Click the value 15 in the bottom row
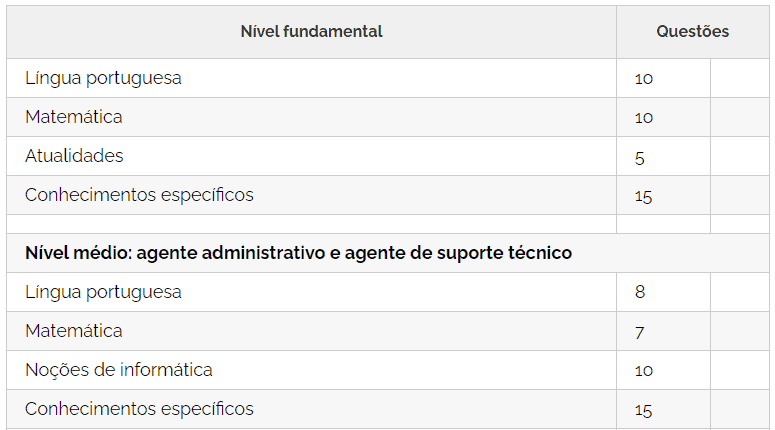This screenshot has height=430, width=775. coord(644,411)
